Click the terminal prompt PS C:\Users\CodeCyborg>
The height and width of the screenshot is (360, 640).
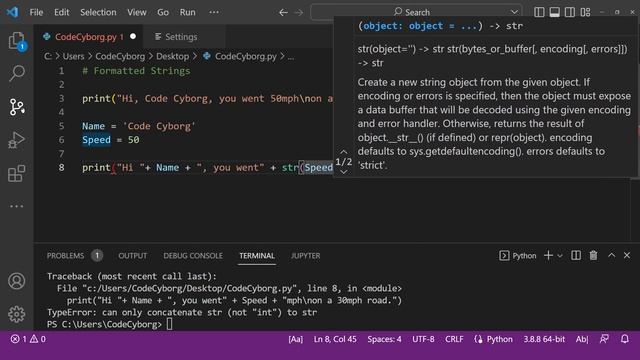click(x=104, y=324)
